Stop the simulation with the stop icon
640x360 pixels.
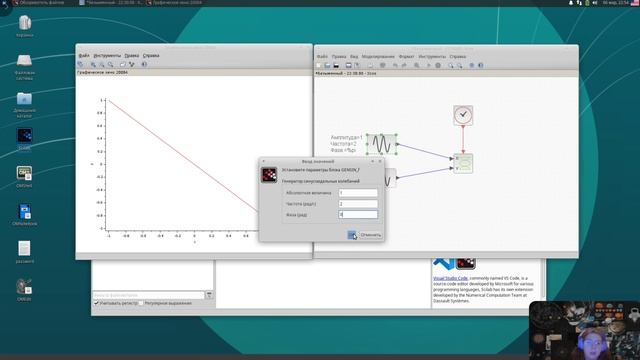click(438, 65)
